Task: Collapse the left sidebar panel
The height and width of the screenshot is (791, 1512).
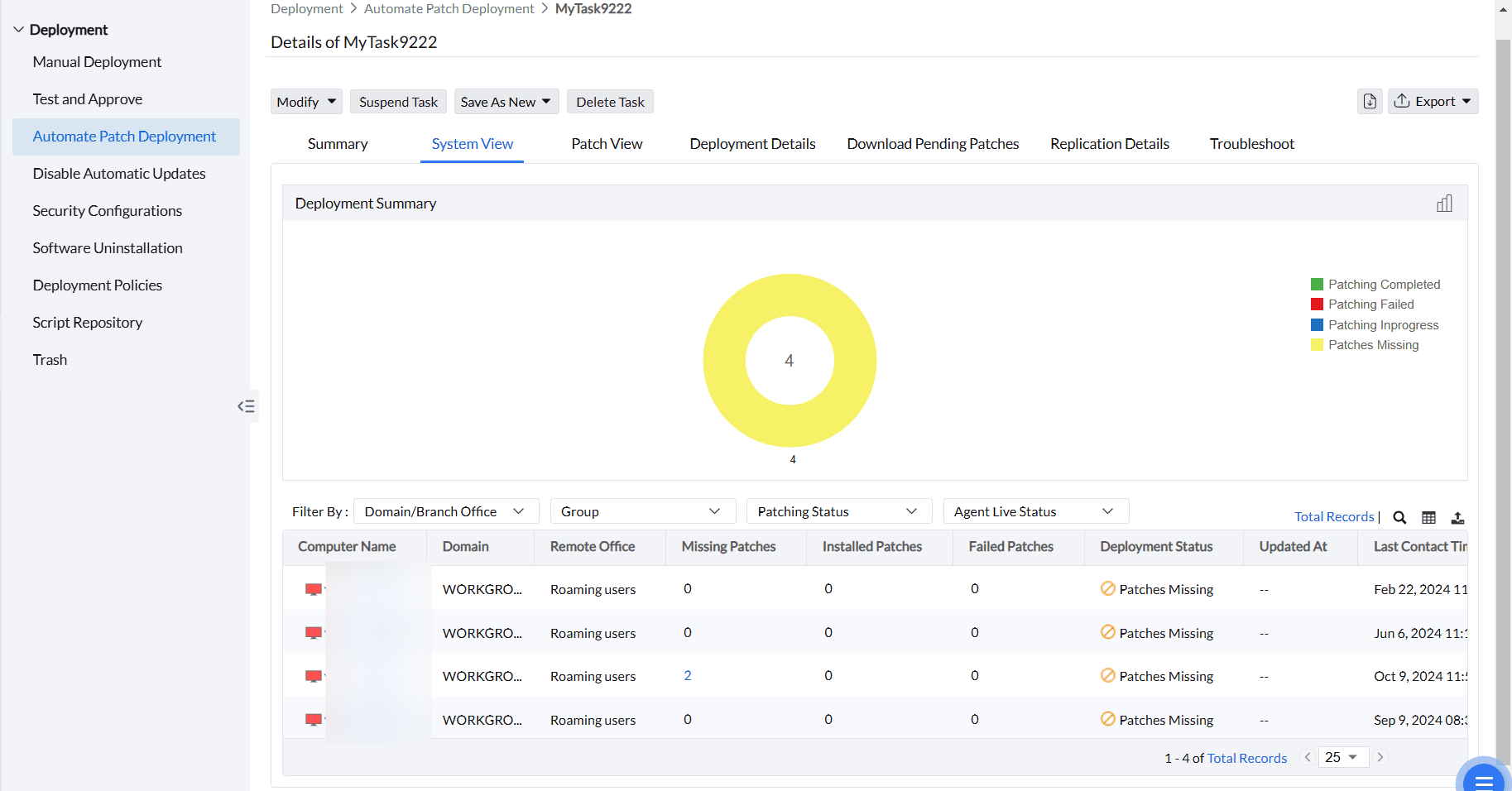Action: [246, 406]
